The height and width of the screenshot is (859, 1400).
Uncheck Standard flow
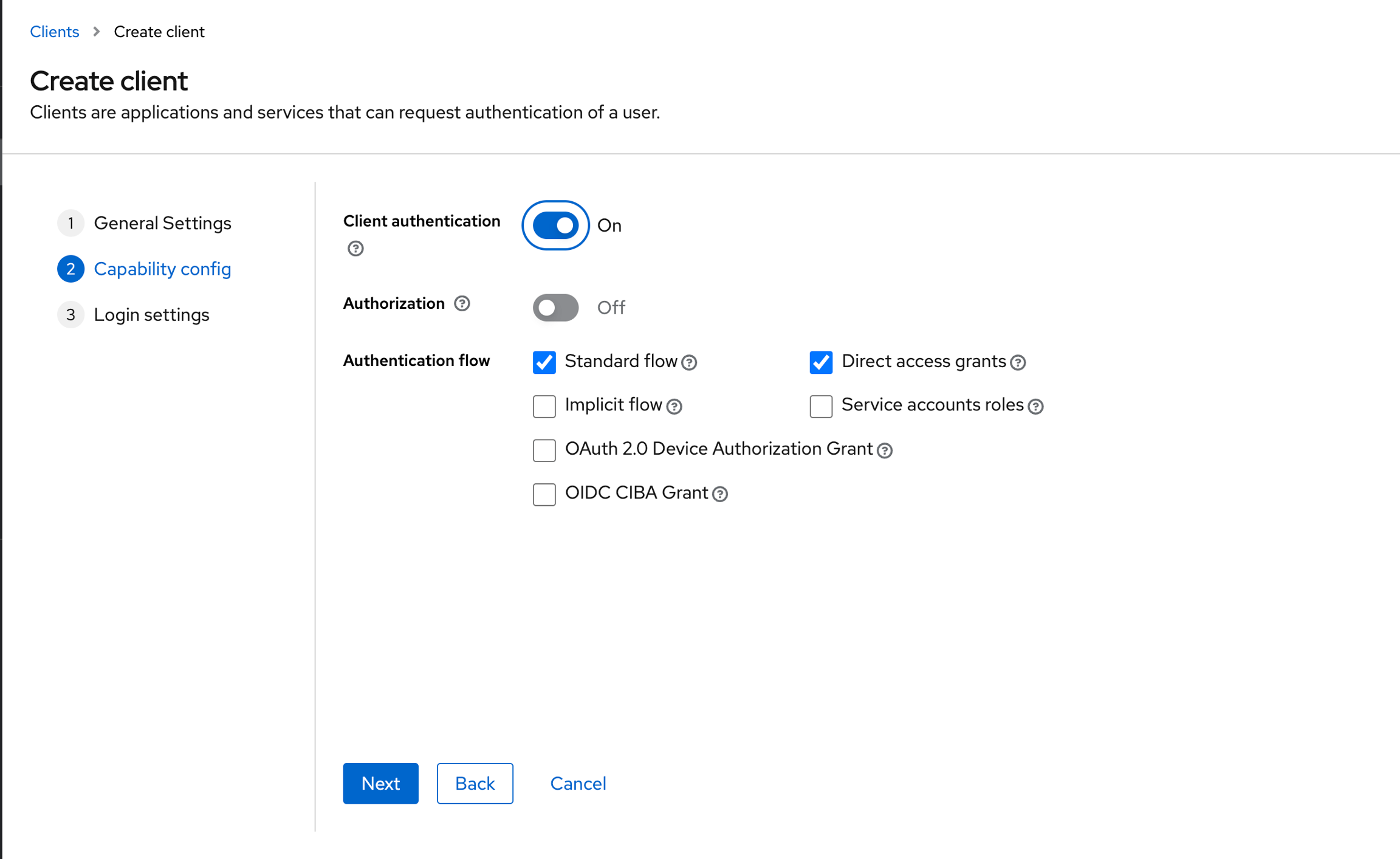coord(544,362)
